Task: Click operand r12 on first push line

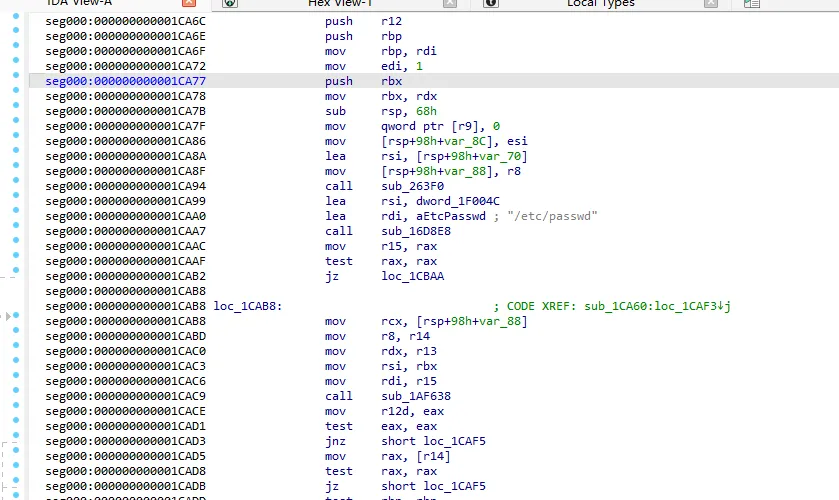Action: point(392,21)
